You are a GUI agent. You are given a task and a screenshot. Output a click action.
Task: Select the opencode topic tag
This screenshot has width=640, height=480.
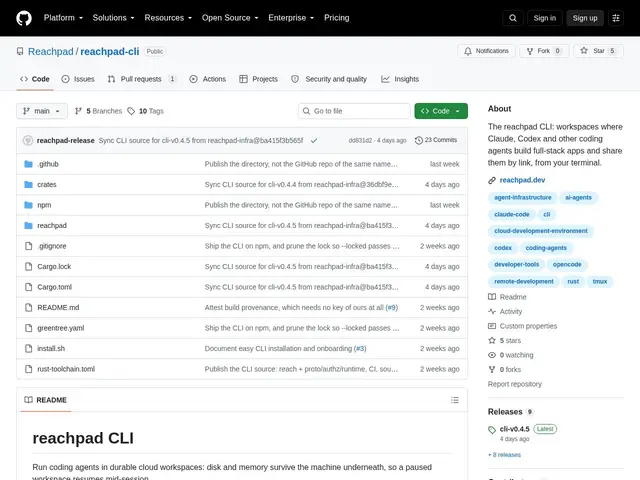click(567, 264)
